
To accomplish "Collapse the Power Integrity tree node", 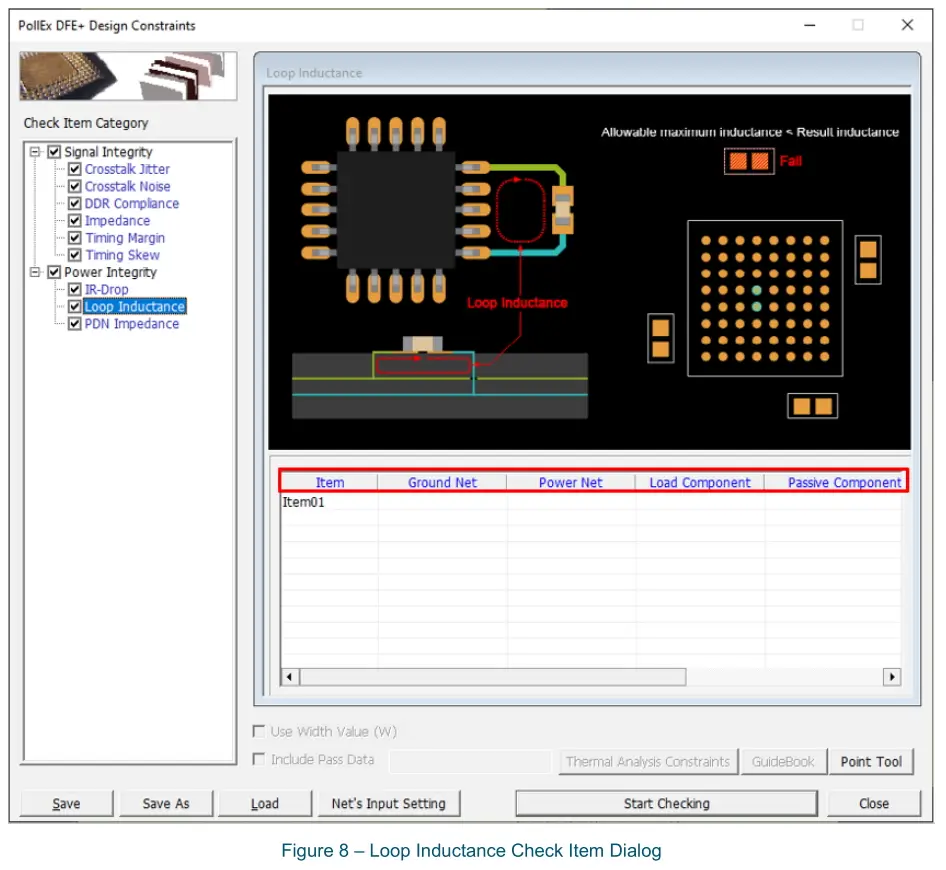I will point(36,273).
